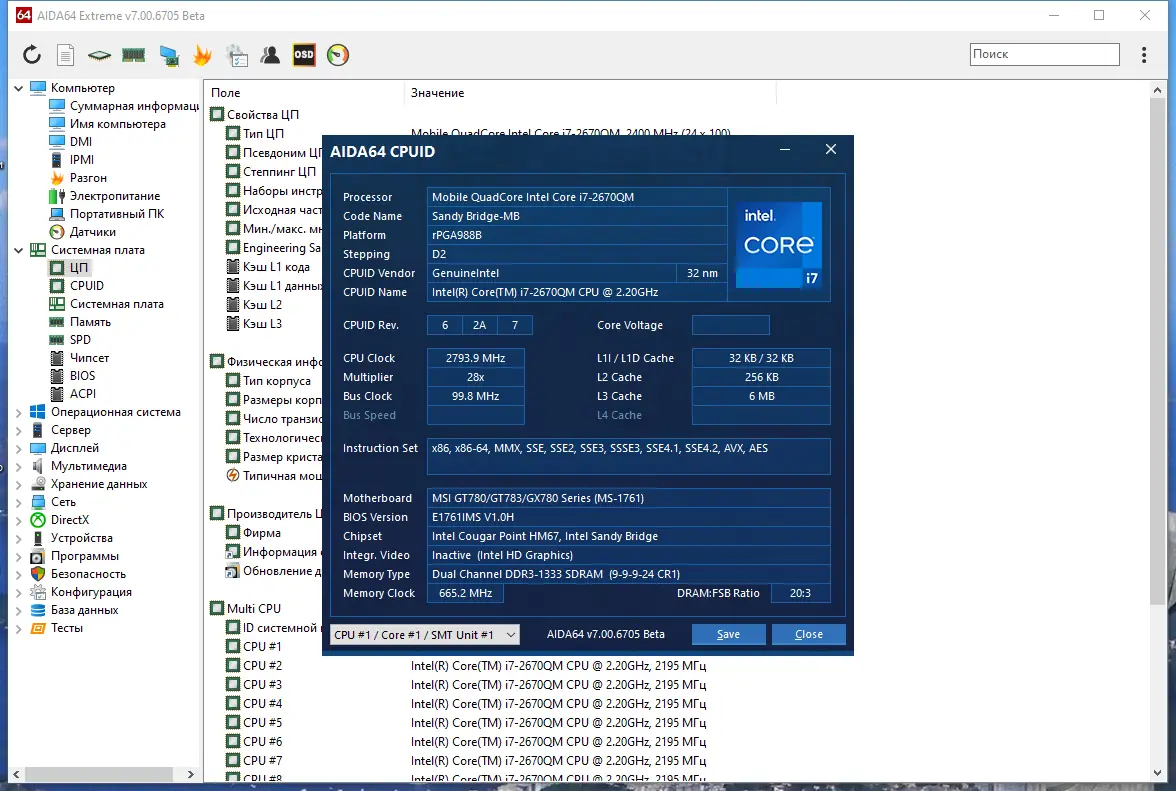Screen dimensions: 1176x791
Task: Open the CPUID tree item
Action: coord(76,286)
